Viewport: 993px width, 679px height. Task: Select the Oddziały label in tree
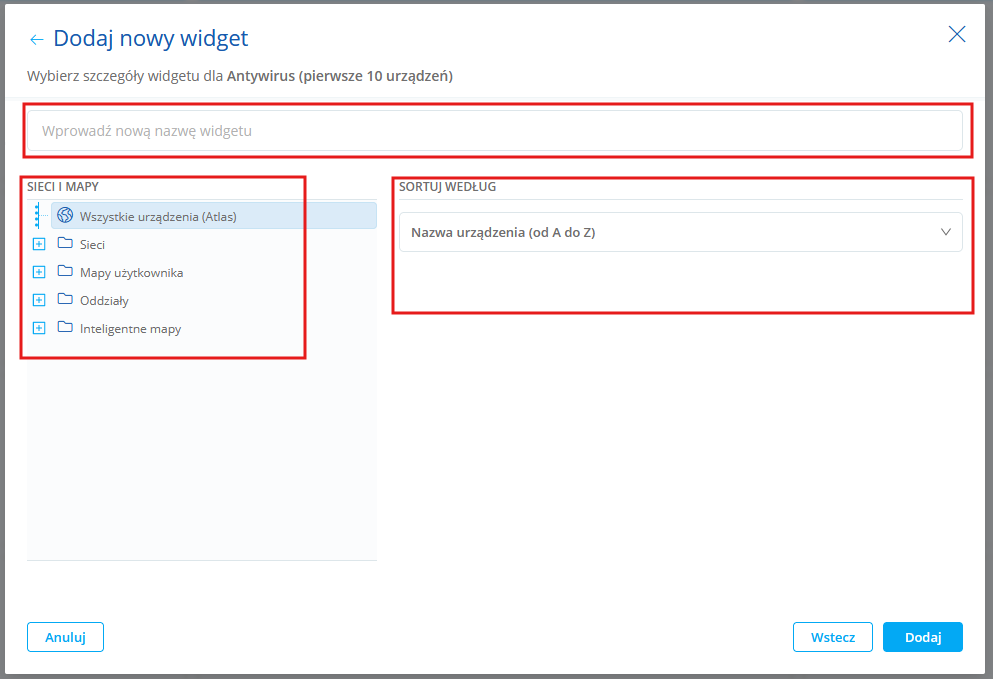coord(104,300)
